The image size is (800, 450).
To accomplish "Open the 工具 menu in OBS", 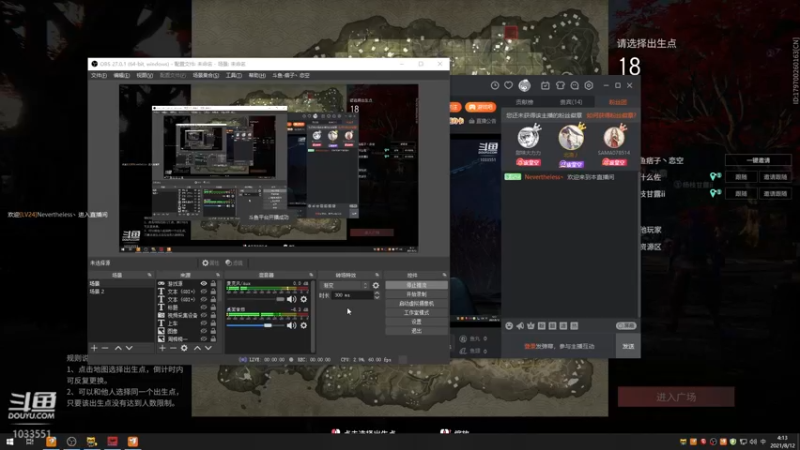I will pos(234,76).
